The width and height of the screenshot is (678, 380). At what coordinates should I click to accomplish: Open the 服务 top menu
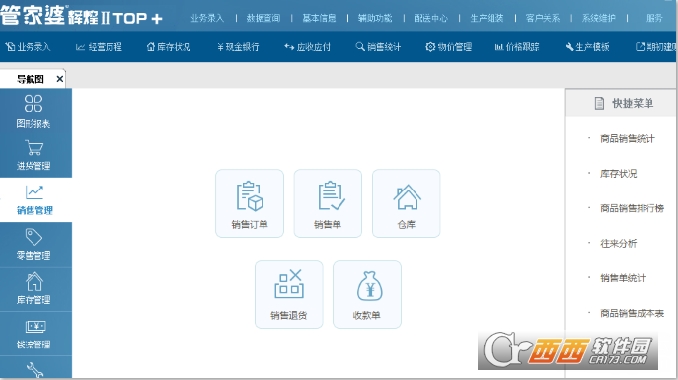coord(654,18)
